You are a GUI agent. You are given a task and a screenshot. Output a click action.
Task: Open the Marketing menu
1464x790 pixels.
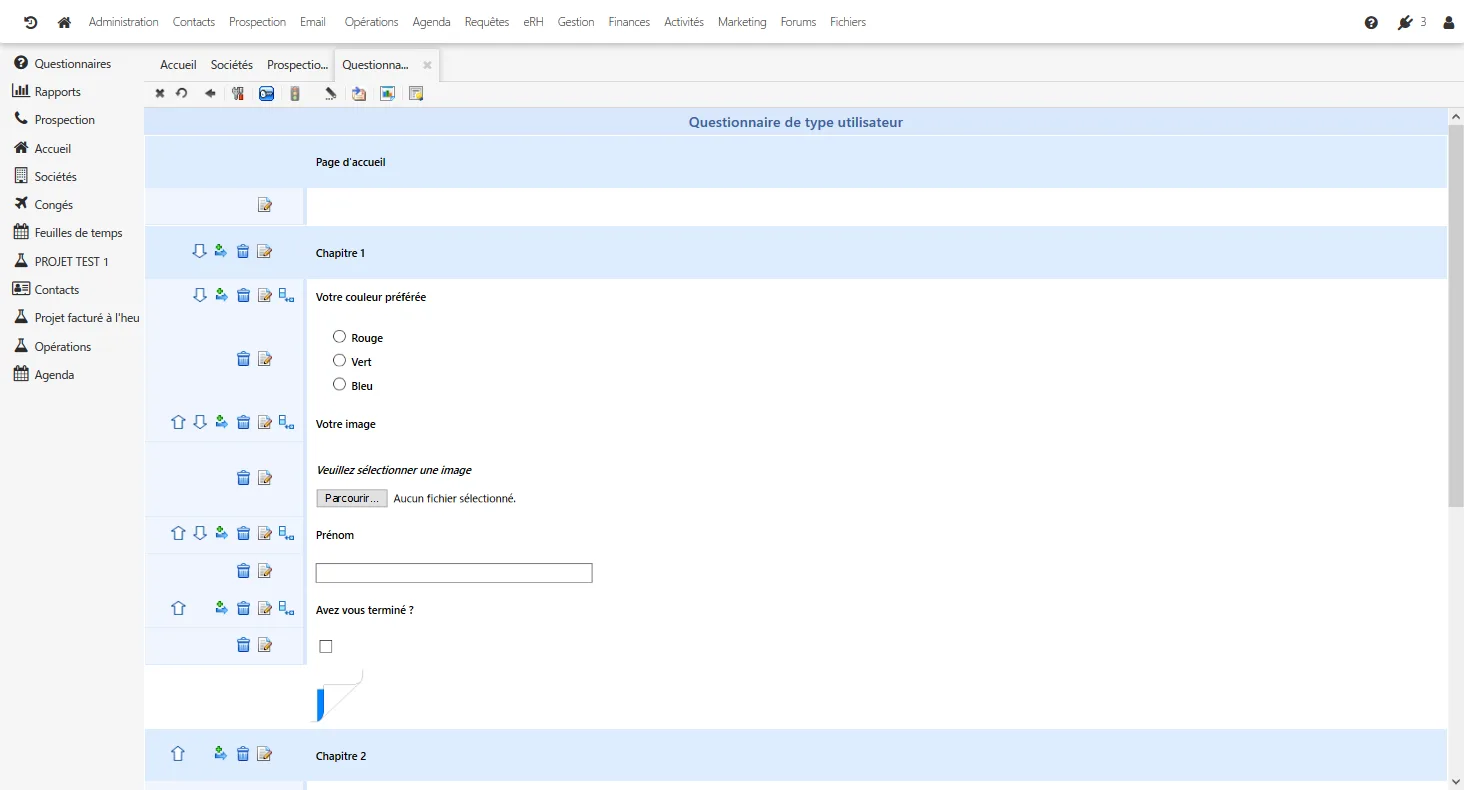pyautogui.click(x=742, y=22)
